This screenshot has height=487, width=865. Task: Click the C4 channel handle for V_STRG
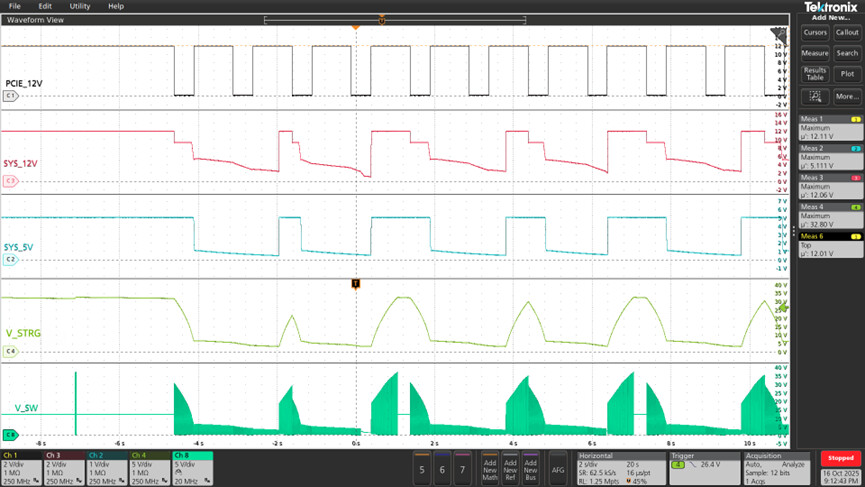(x=11, y=351)
